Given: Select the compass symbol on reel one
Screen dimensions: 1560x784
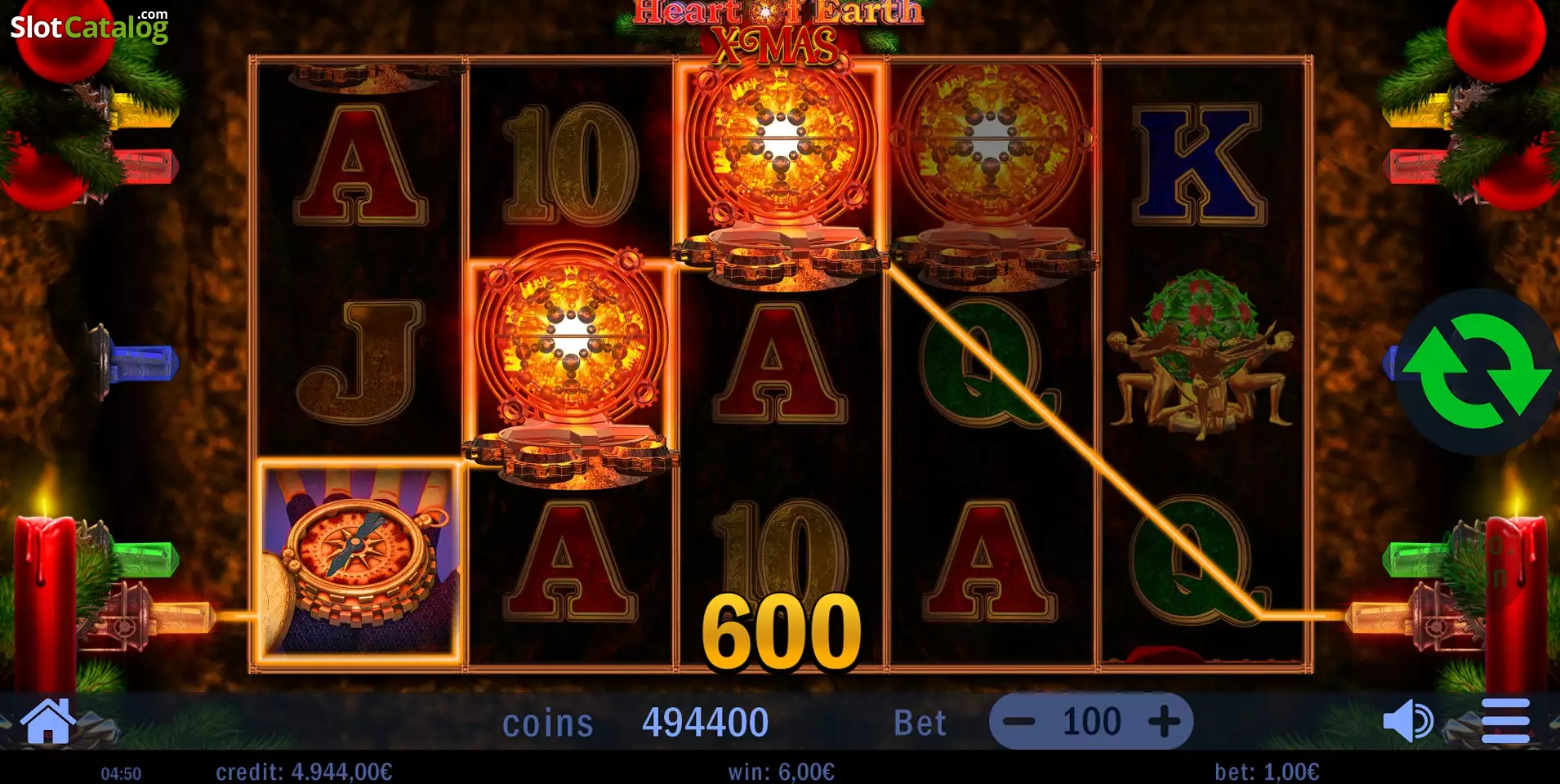Looking at the screenshot, I should (x=360, y=560).
